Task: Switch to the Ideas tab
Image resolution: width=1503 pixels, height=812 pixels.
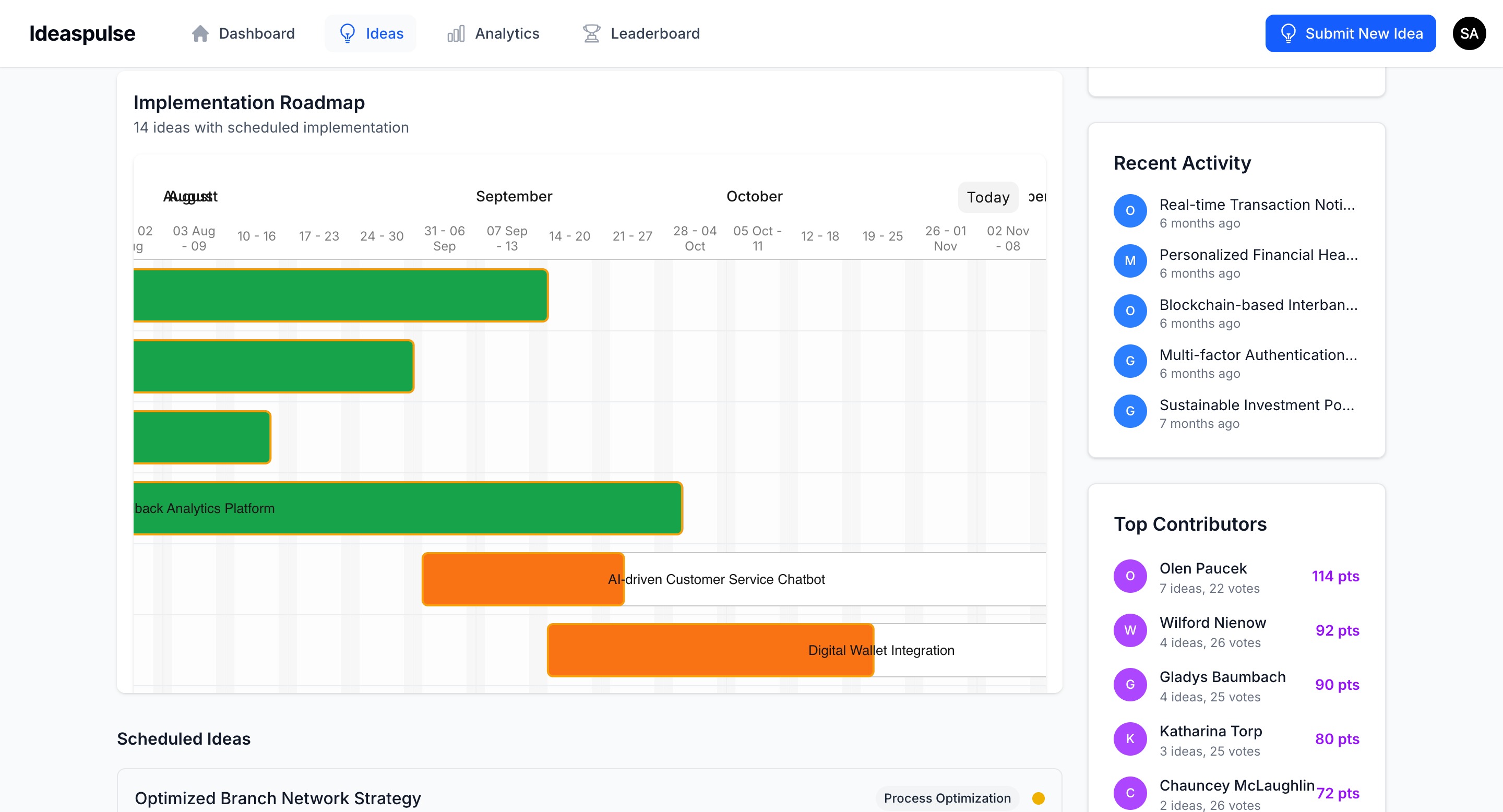Action: [370, 34]
